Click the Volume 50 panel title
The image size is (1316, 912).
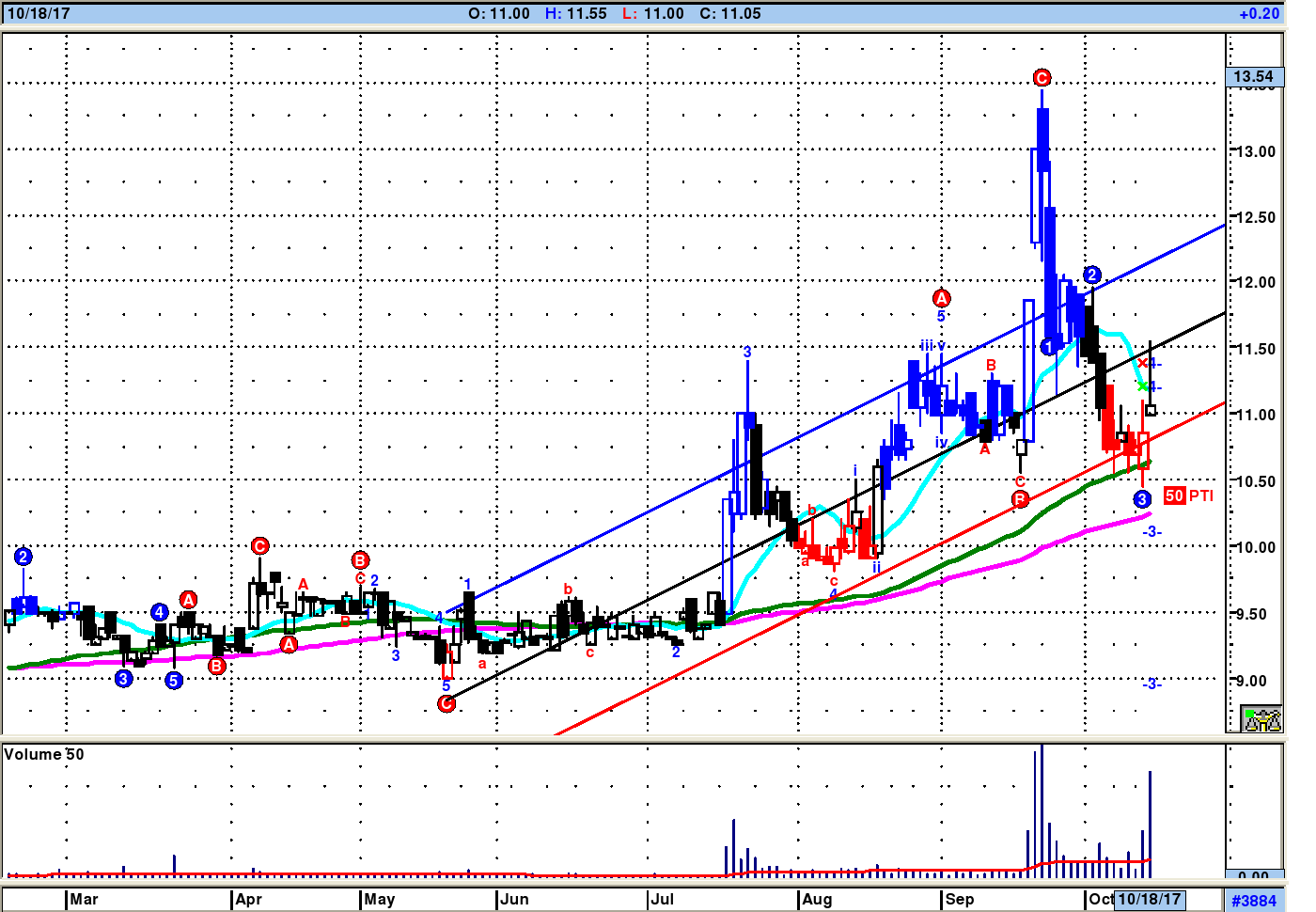pyautogui.click(x=44, y=754)
